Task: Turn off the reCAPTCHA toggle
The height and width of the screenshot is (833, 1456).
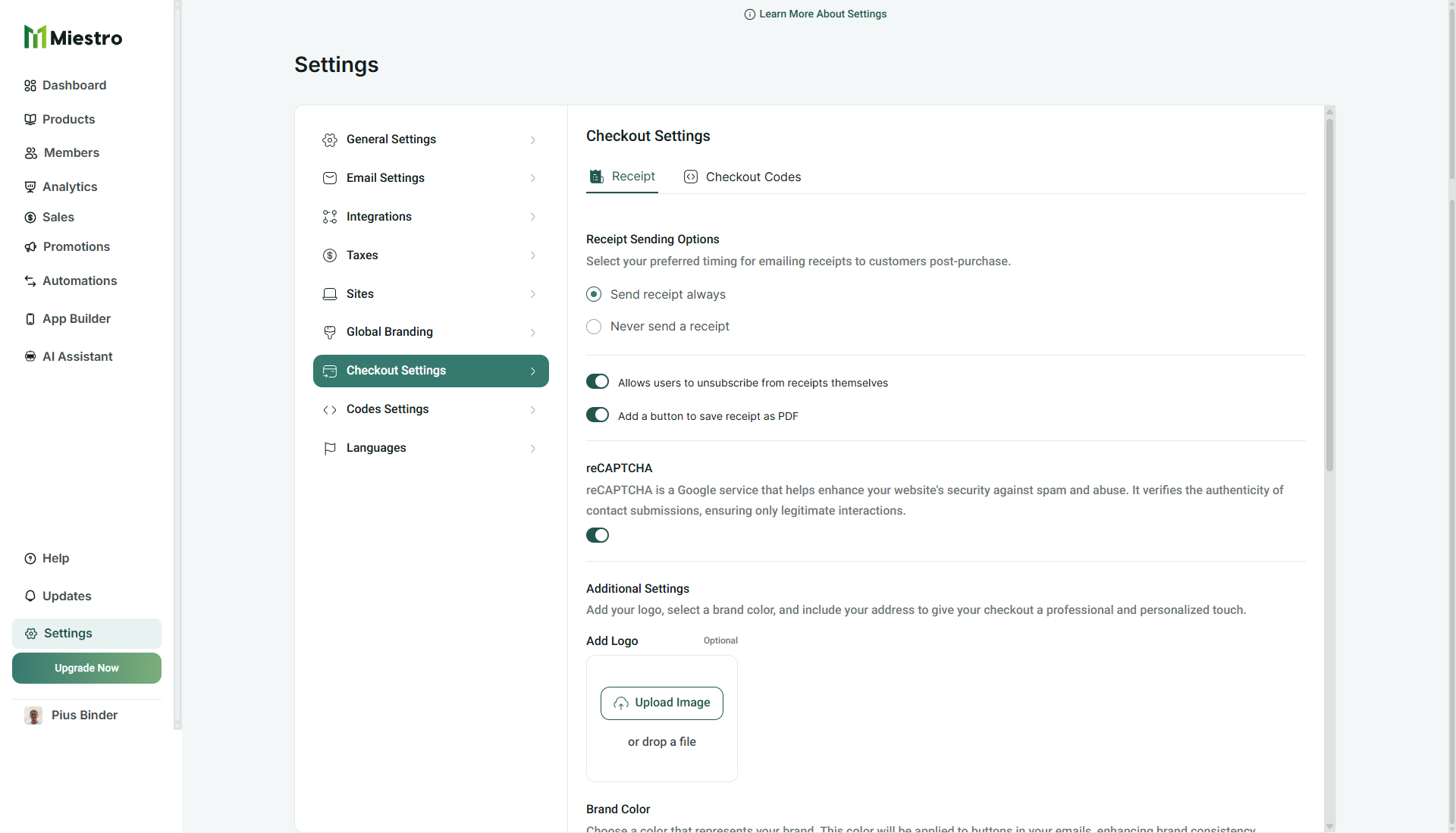Action: click(x=598, y=536)
